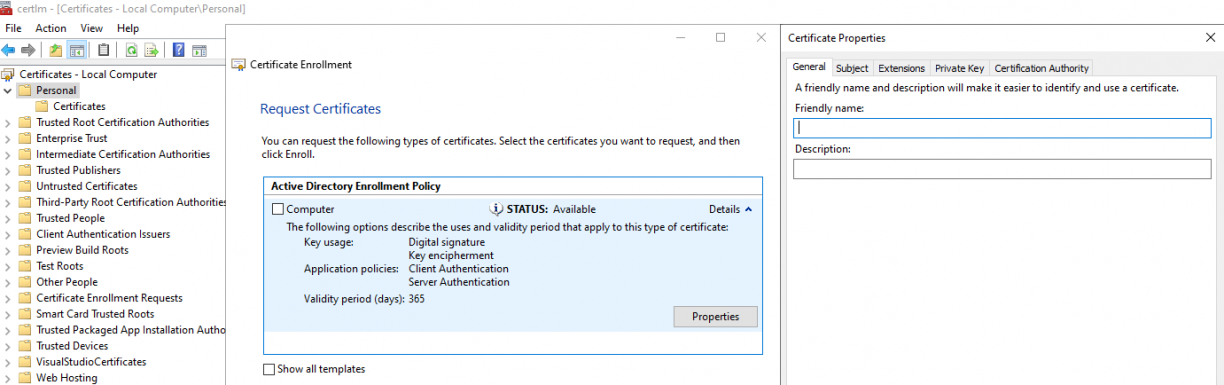Viewport: 1224px width, 385px height.
Task: Click the Properties button
Action: click(715, 316)
